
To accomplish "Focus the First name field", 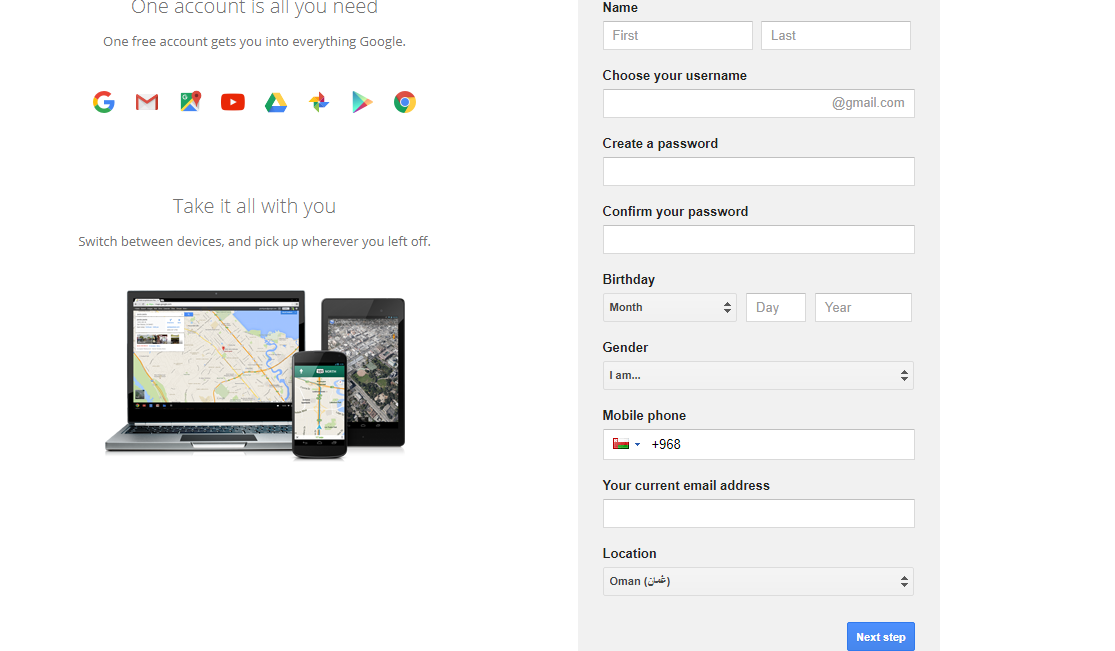I will pos(678,36).
